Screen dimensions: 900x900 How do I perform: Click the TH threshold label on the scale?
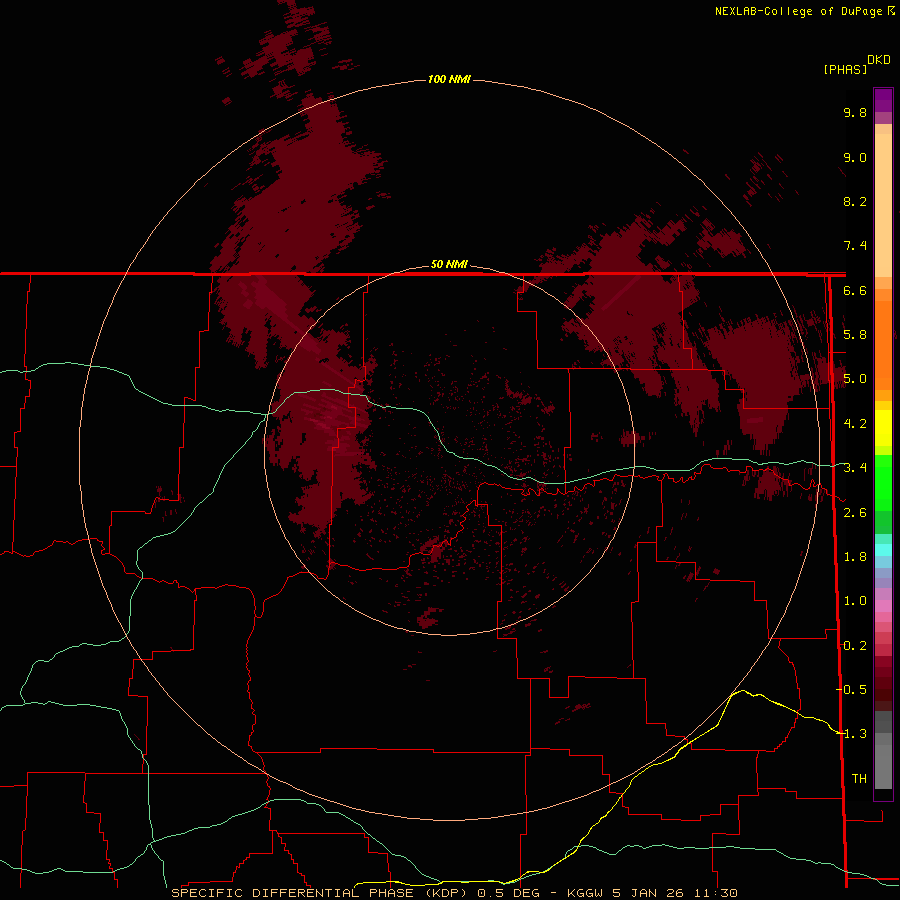859,779
